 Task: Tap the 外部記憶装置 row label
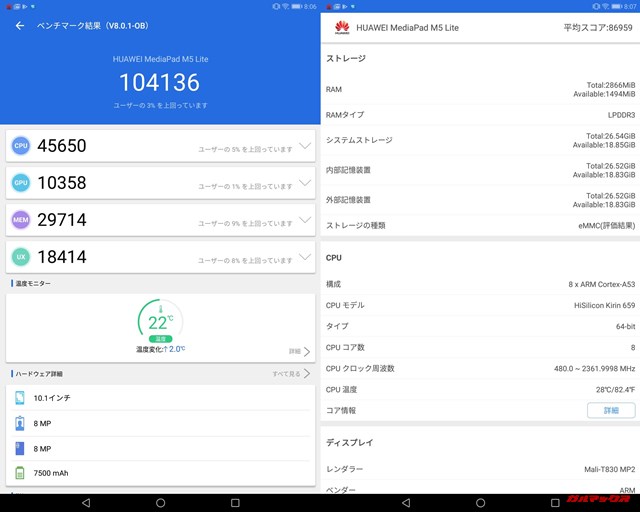coord(348,200)
